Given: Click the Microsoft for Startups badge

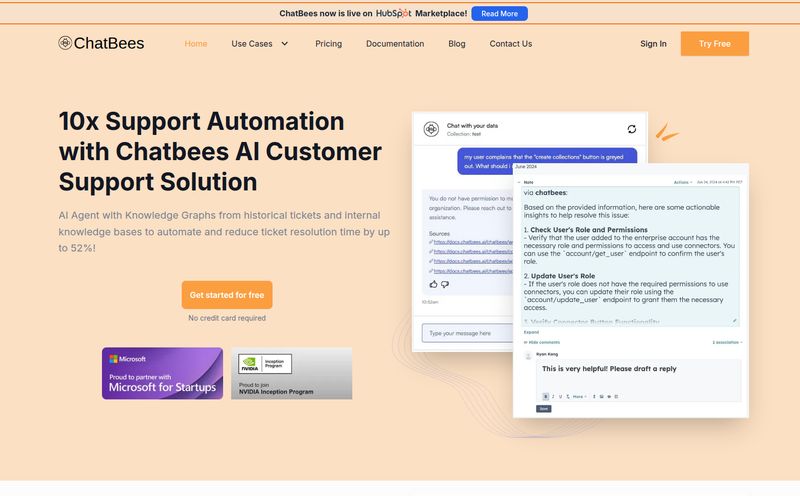Looking at the screenshot, I should pyautogui.click(x=162, y=374).
